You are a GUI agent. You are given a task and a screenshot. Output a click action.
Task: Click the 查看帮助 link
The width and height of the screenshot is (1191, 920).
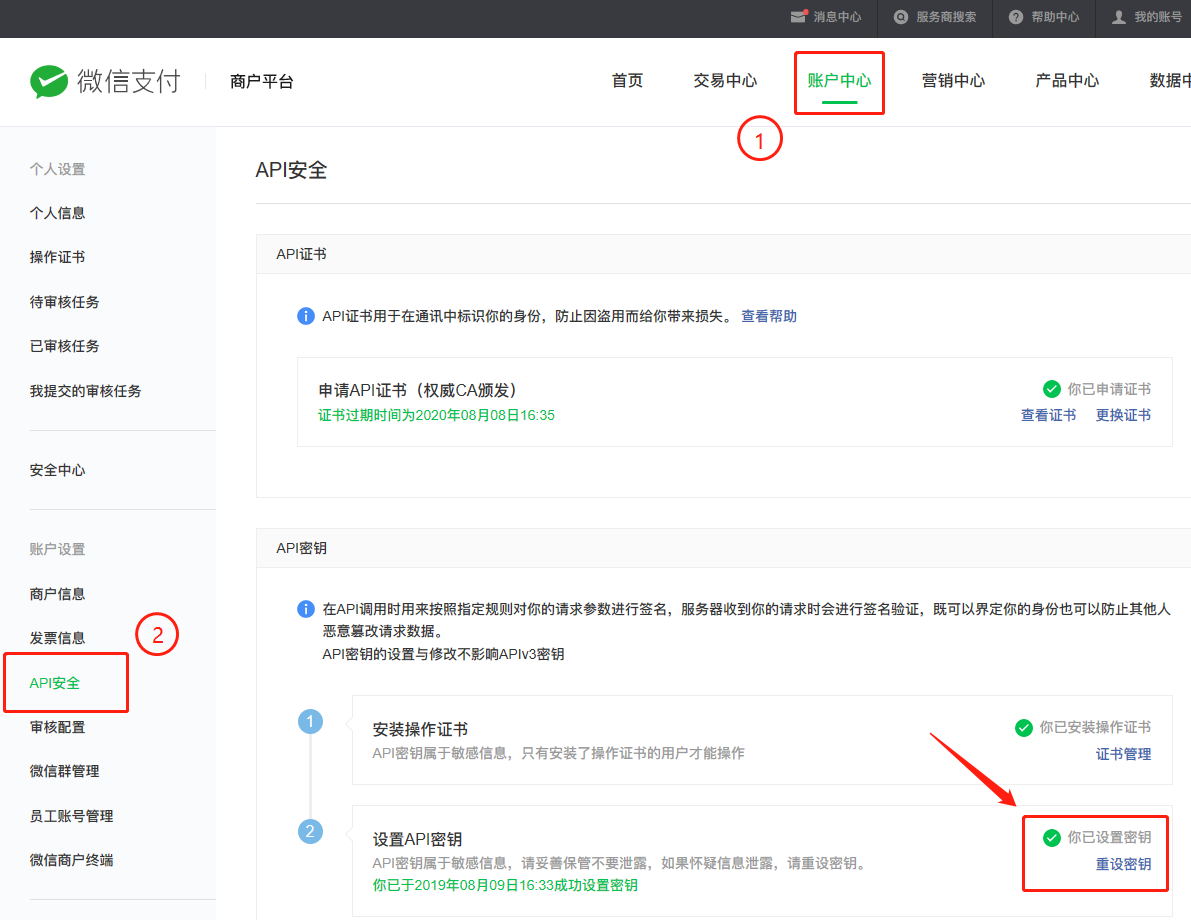769,316
